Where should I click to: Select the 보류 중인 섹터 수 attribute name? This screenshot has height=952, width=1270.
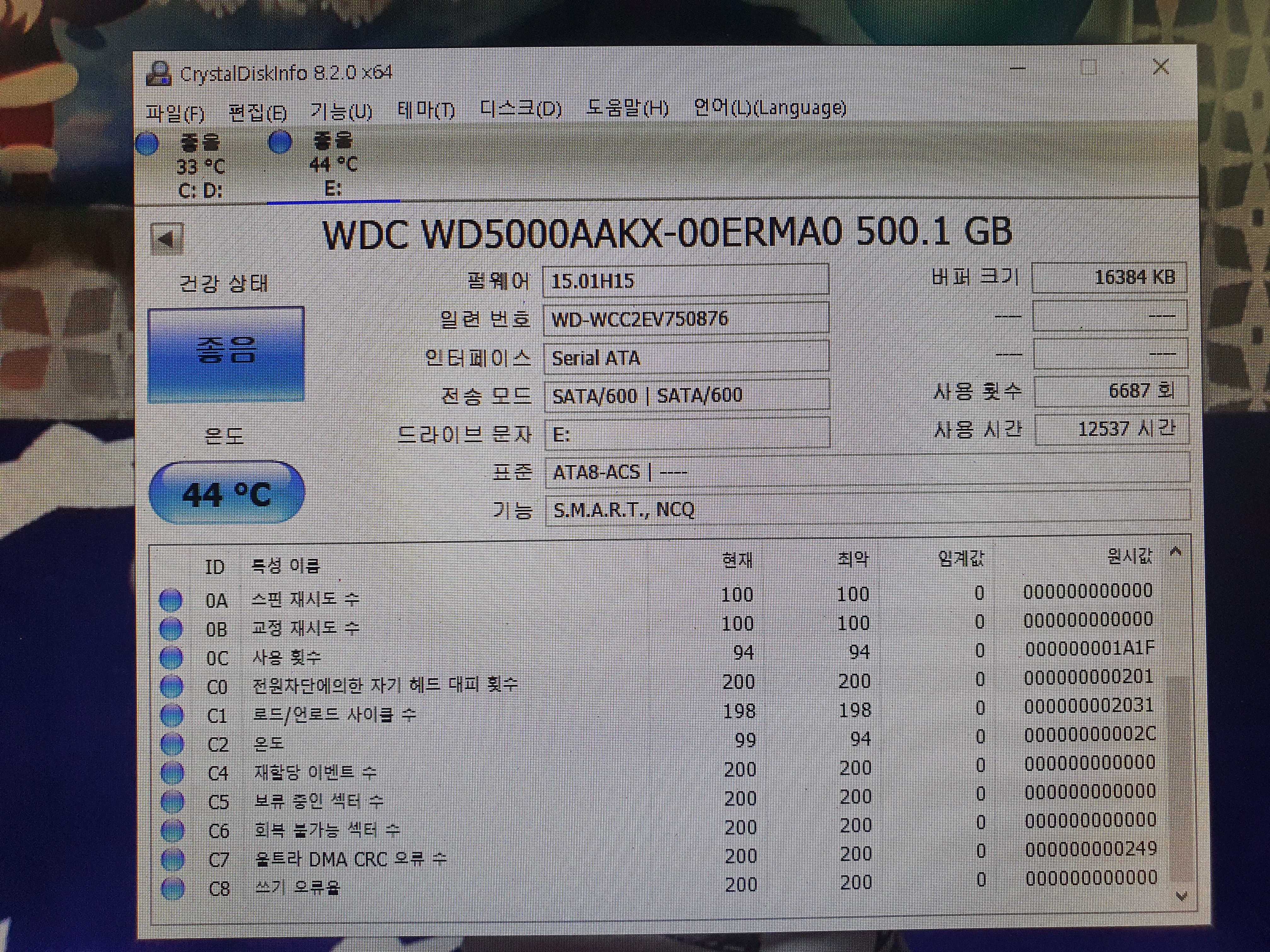pos(319,801)
